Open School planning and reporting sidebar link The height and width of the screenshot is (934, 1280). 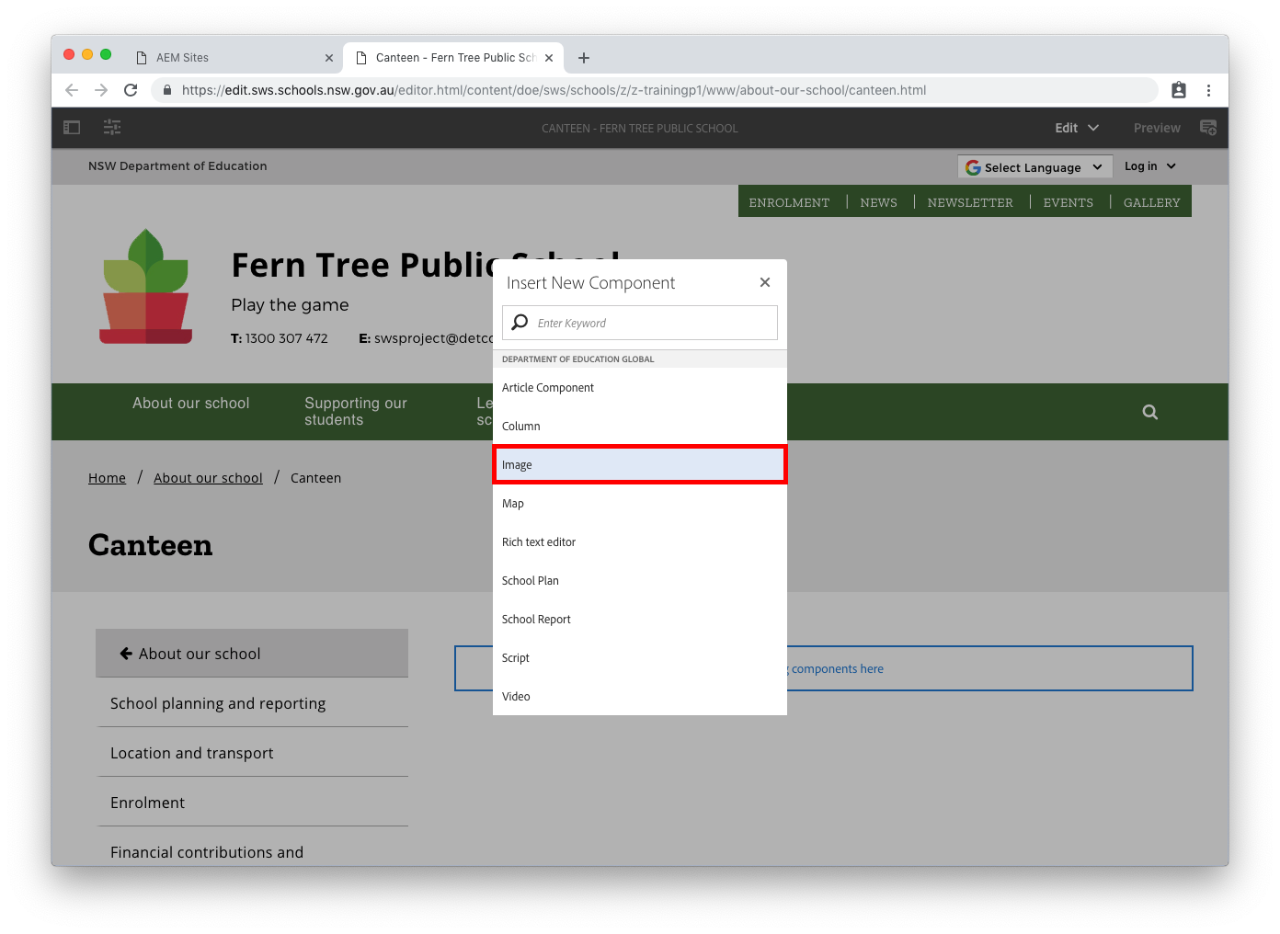point(218,703)
